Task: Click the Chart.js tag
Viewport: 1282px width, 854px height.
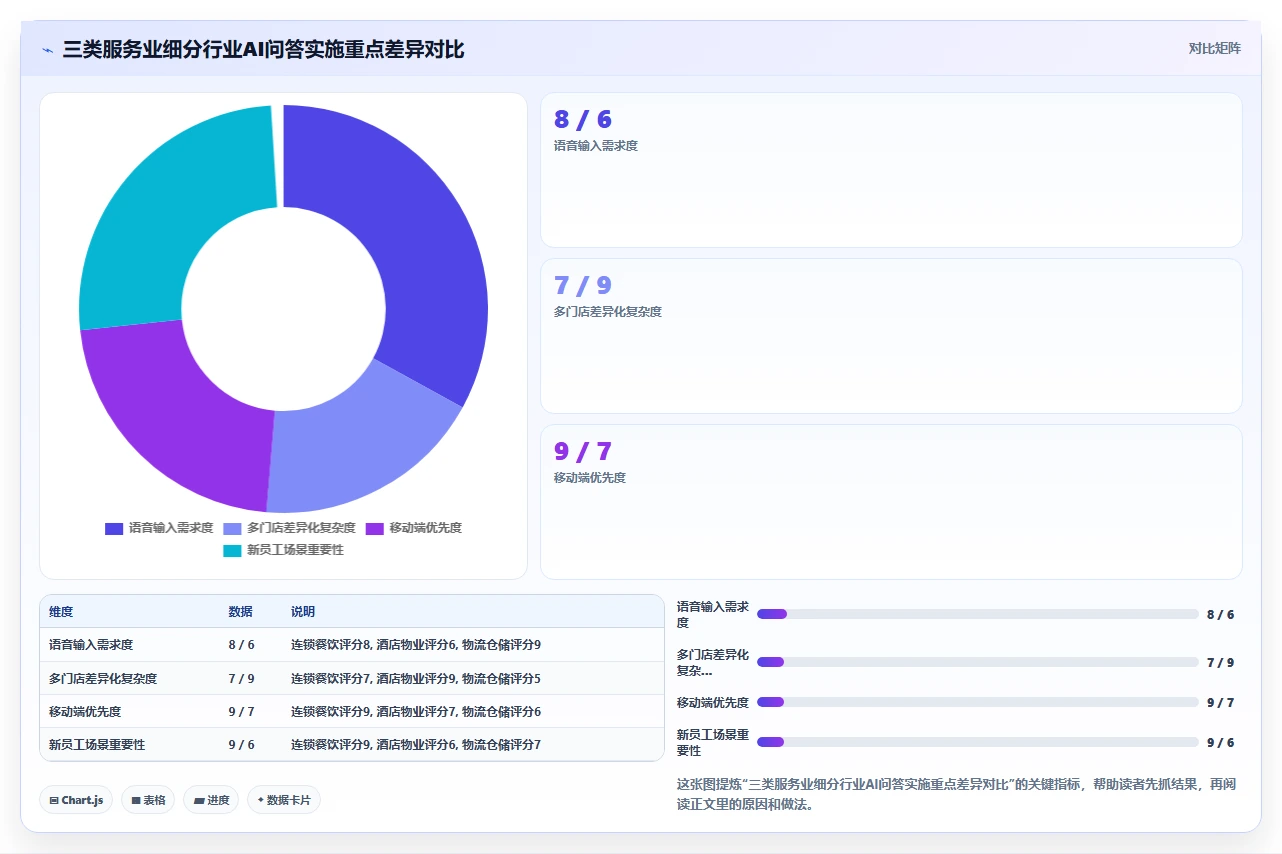Action: 76,800
